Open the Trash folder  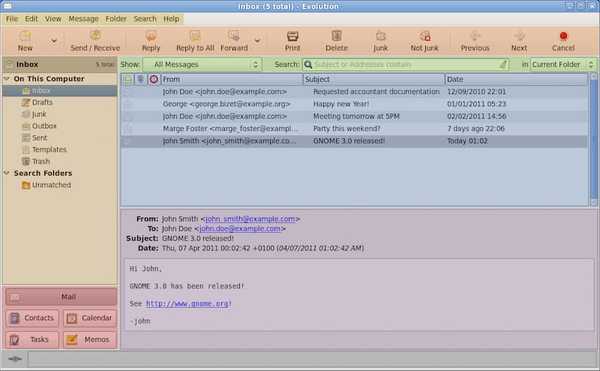click(41, 161)
